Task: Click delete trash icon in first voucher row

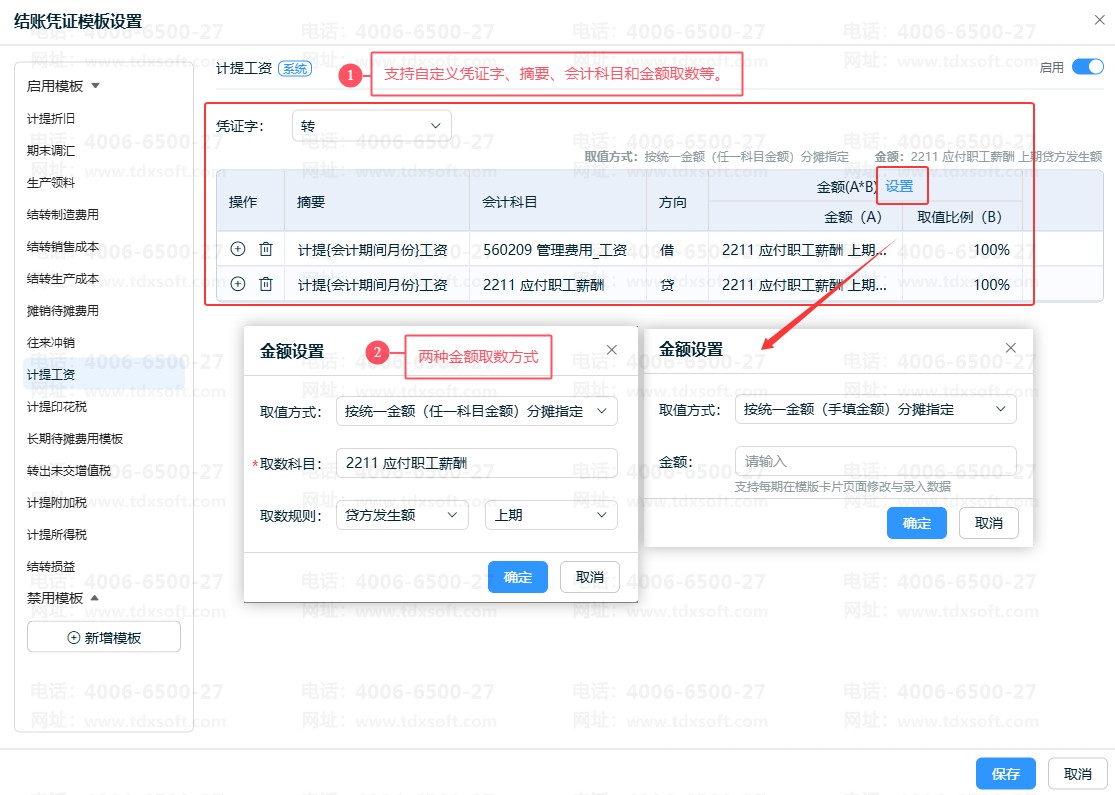Action: pyautogui.click(x=266, y=250)
